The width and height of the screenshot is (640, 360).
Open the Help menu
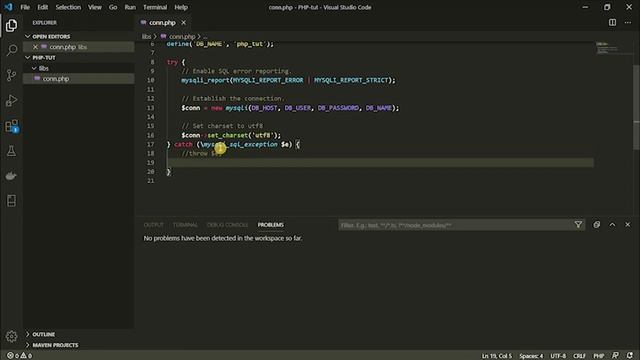pos(181,7)
